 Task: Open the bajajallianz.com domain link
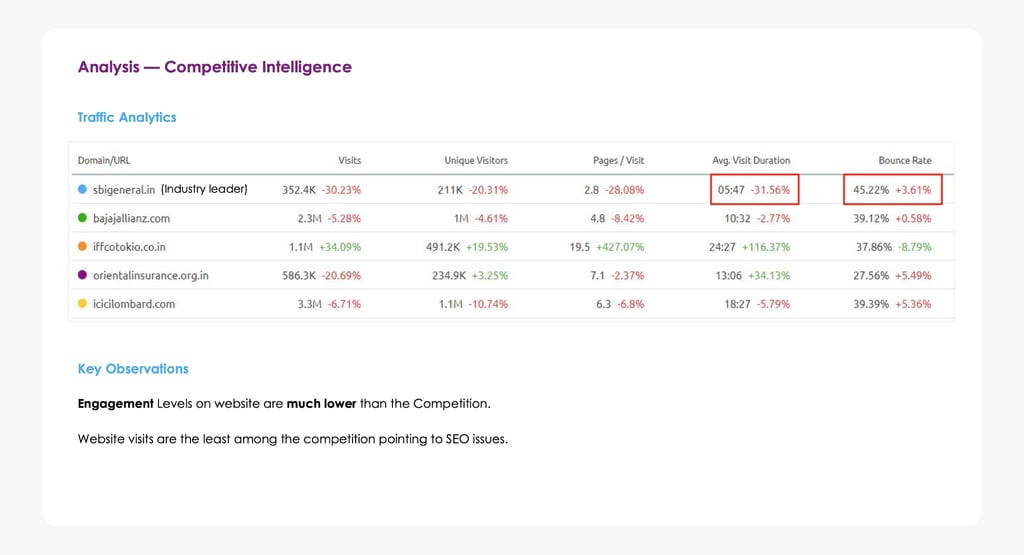[131, 218]
